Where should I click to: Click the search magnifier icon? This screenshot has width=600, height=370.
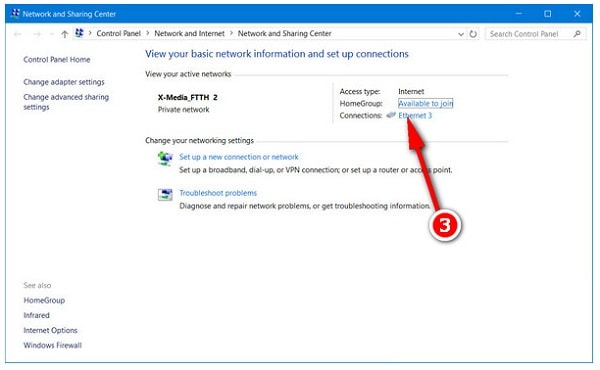pos(577,34)
